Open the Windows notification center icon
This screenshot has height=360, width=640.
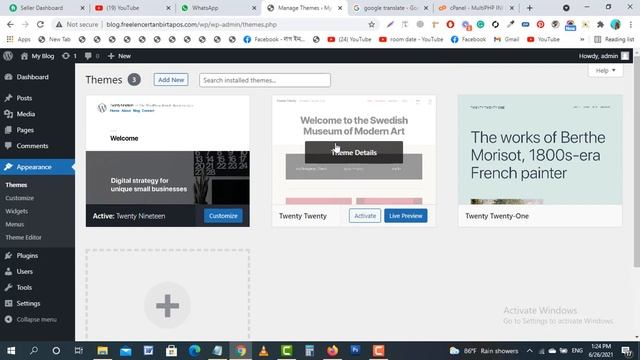click(x=627, y=351)
